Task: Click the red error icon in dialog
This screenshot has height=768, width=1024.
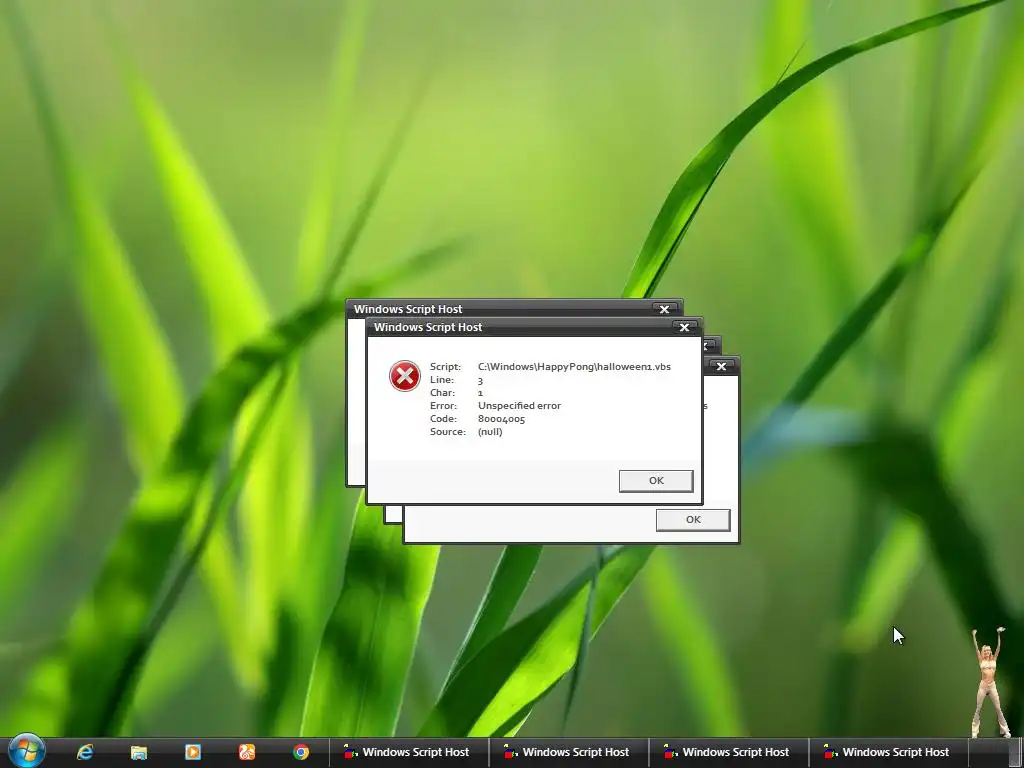Action: 405,376
